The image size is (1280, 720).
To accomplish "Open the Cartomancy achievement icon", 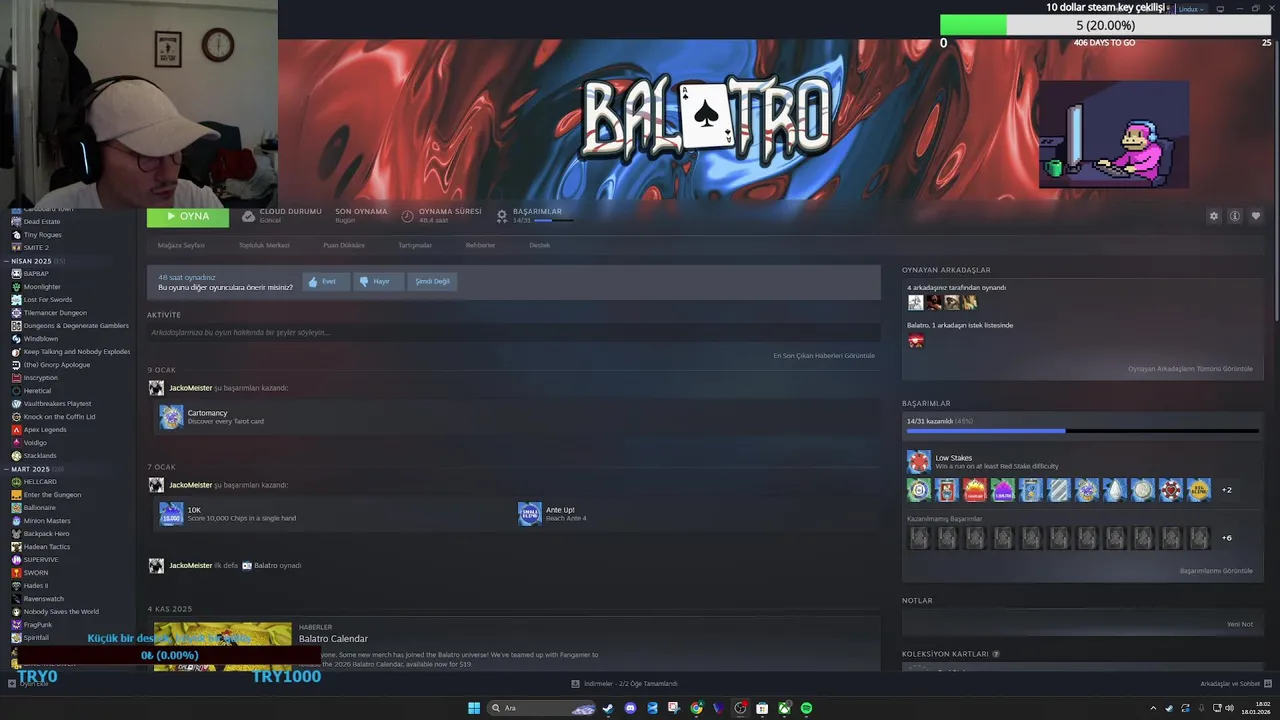I will [x=171, y=417].
